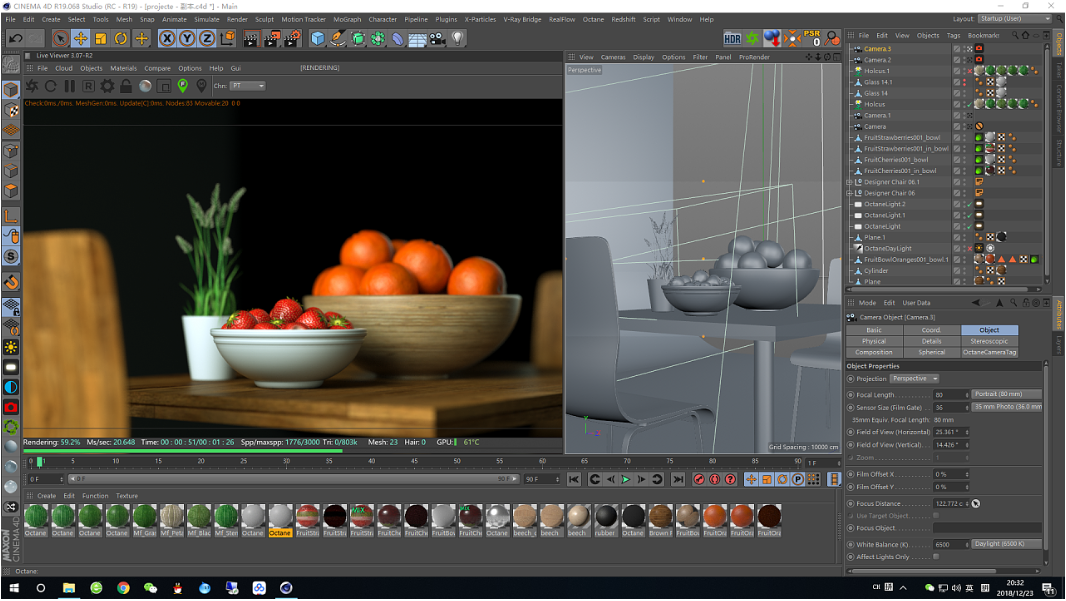Screen dimensions: 1066x601
Task: Select the Move tool in the top toolbar
Action: click(80, 39)
